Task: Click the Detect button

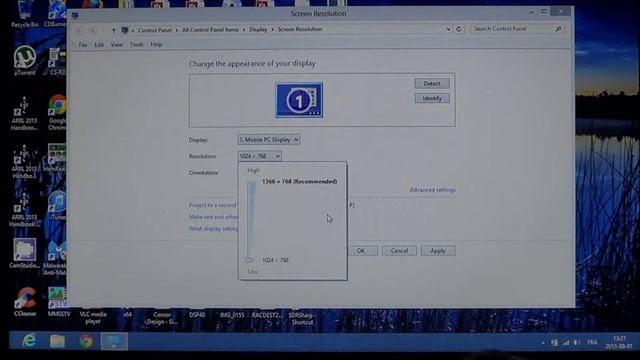Action: pyautogui.click(x=432, y=84)
